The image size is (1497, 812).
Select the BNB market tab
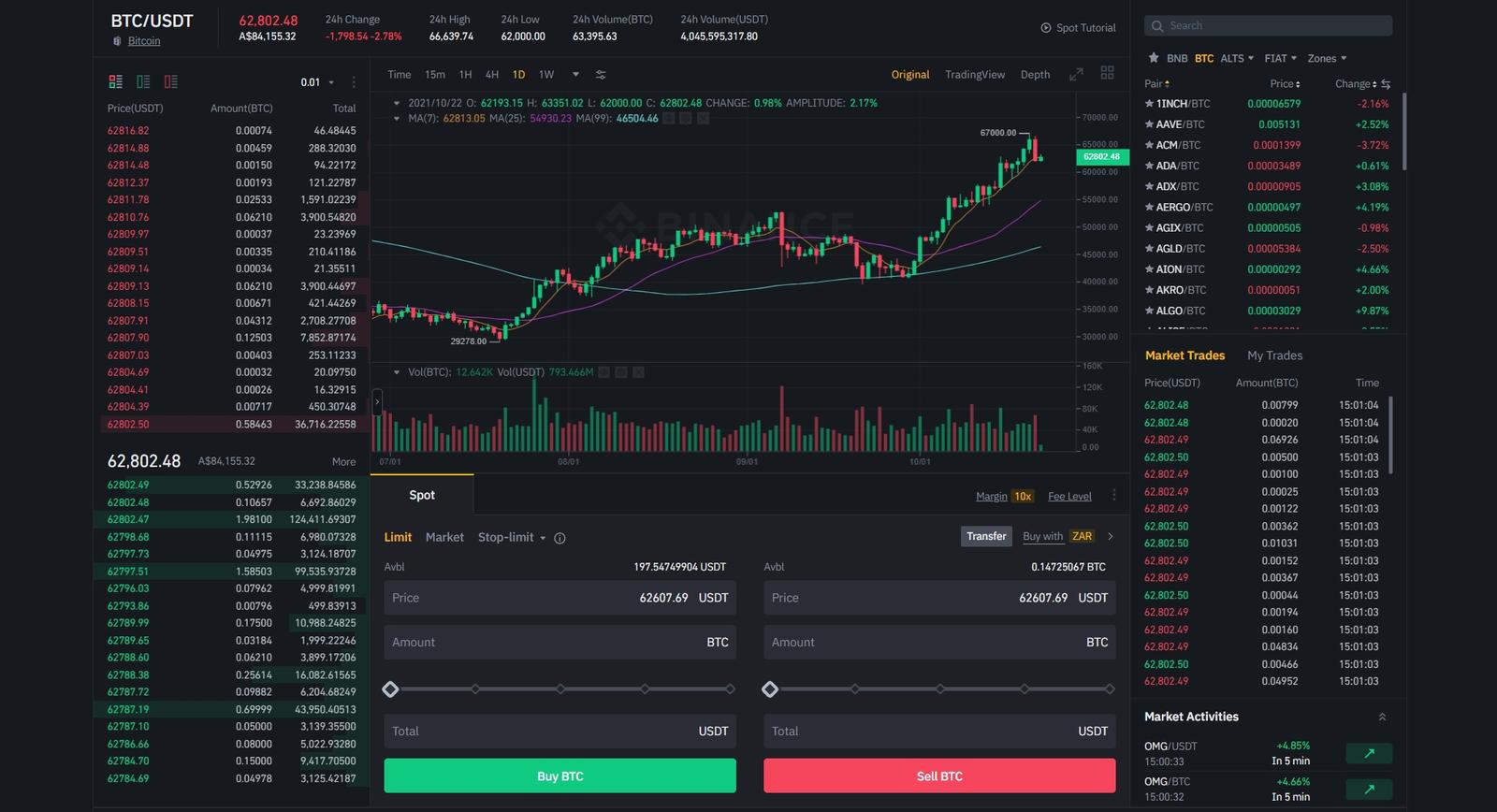(1177, 58)
